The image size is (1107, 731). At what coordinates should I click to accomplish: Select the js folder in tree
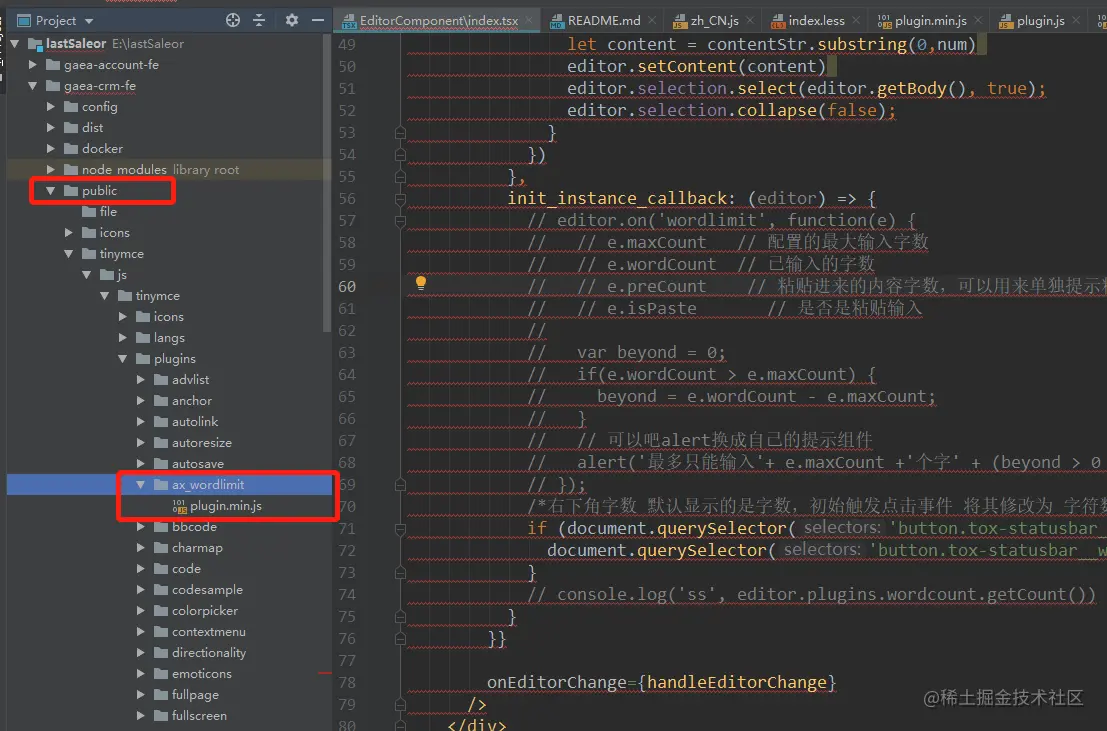pyautogui.click(x=113, y=275)
